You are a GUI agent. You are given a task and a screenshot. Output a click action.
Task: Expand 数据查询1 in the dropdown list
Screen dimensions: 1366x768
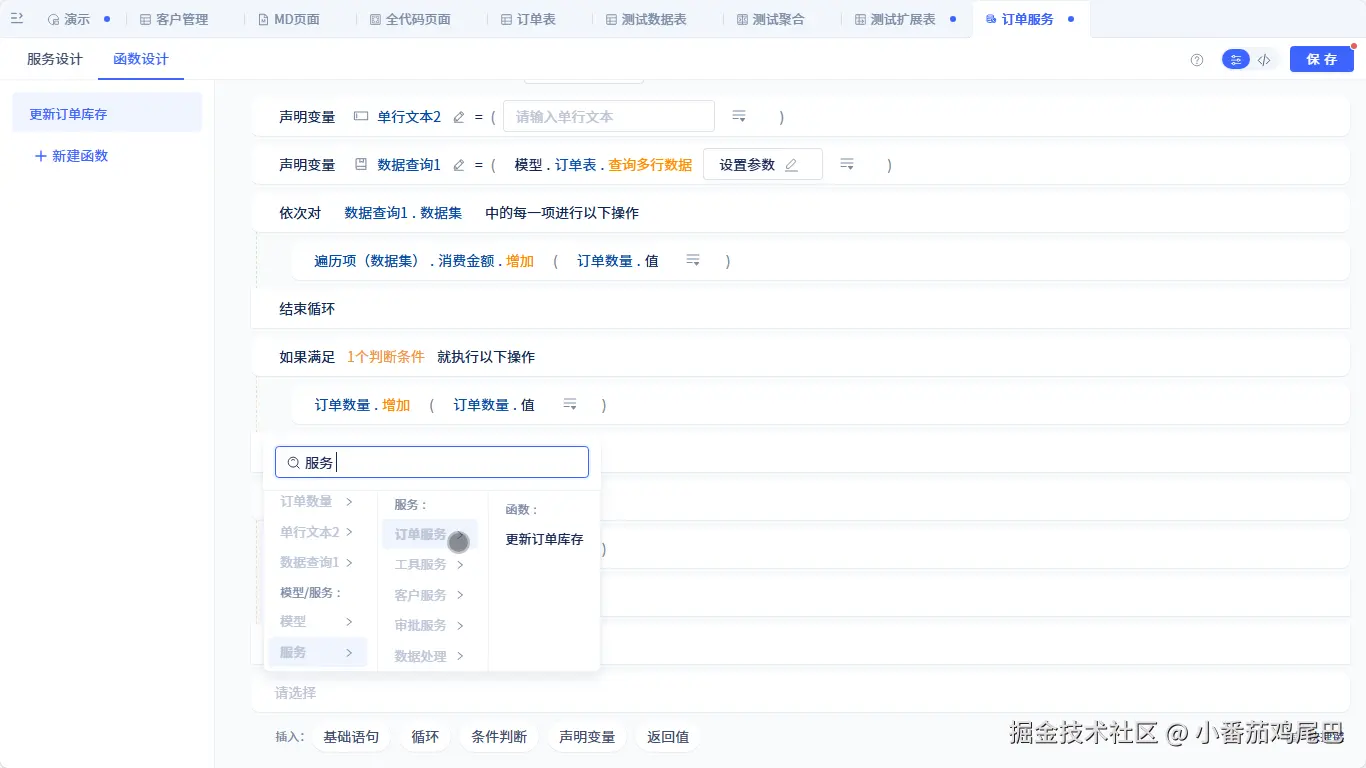tap(316, 562)
